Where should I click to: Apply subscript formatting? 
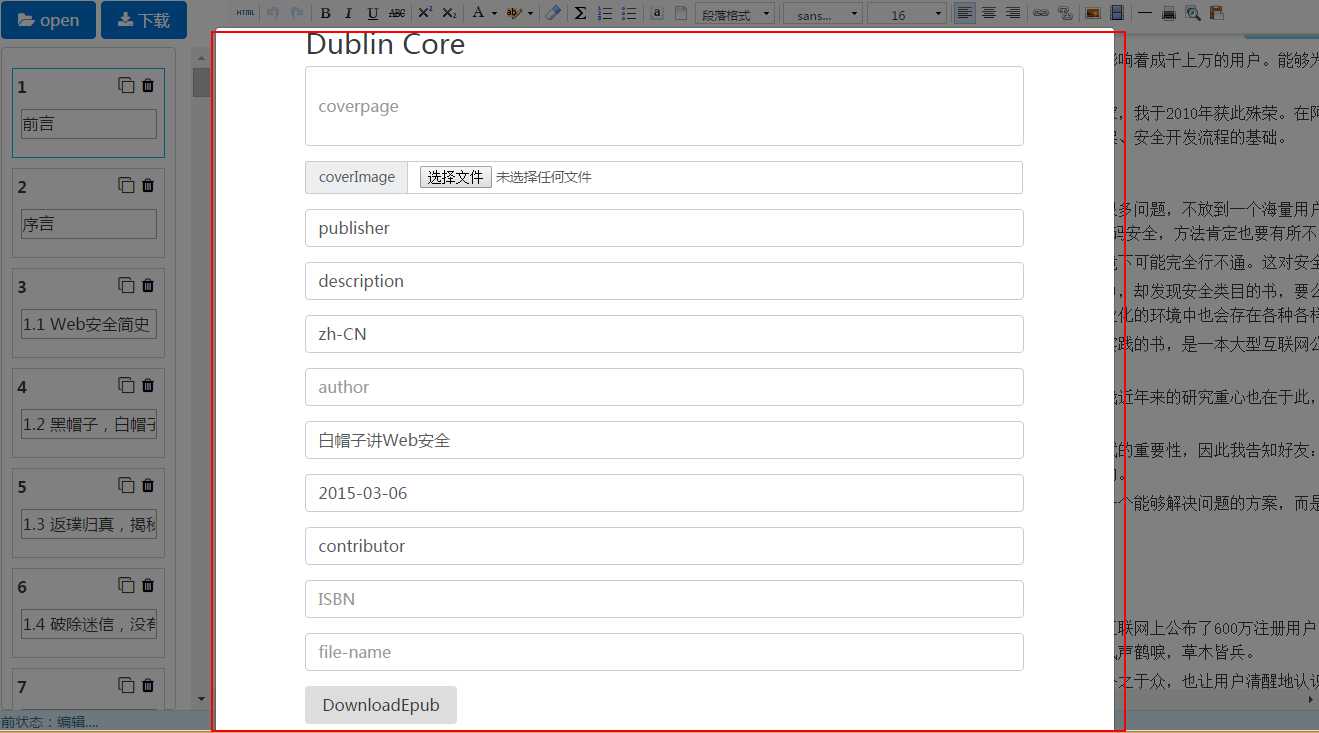point(449,13)
